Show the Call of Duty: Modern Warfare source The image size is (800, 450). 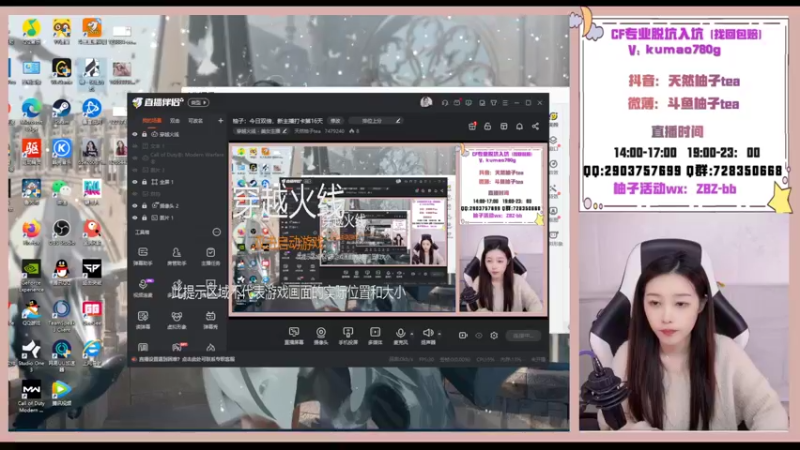coord(135,158)
